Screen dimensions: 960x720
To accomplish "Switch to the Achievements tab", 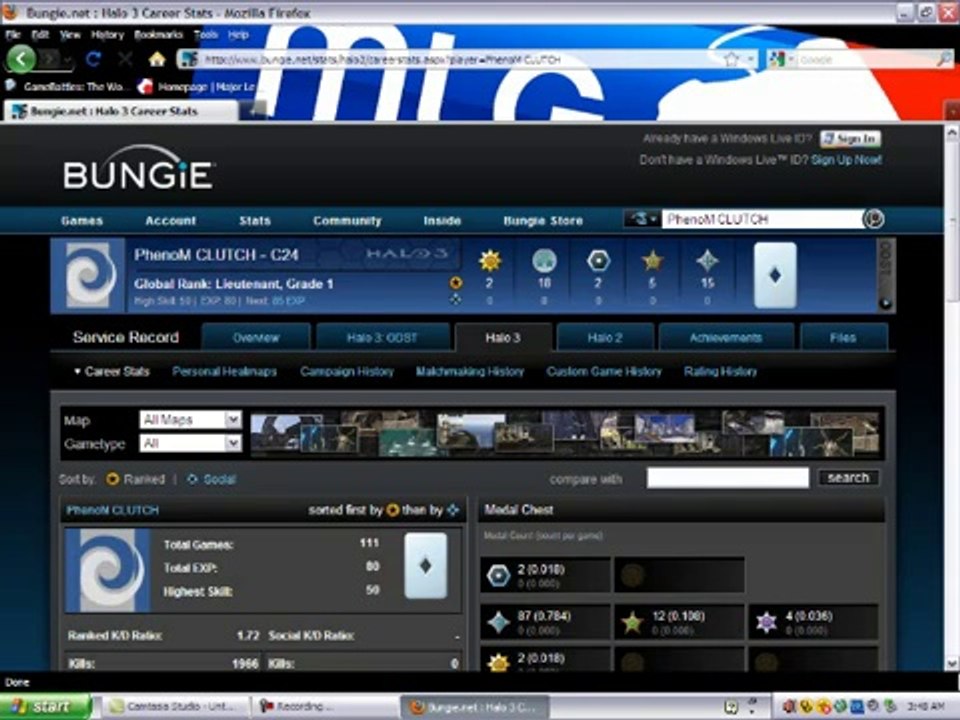I will (726, 337).
